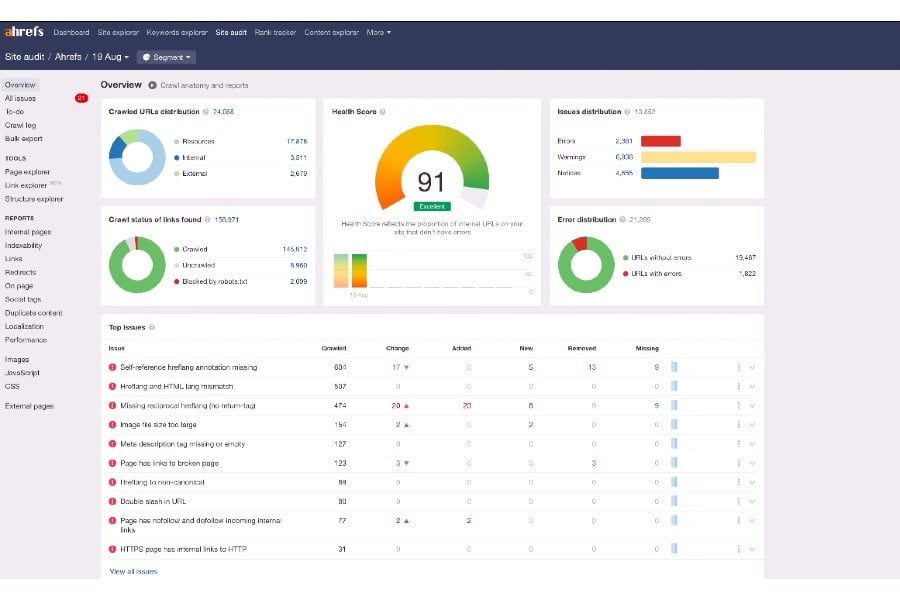Open Bulk export in sidebar
The image size is (900, 600).
[24, 138]
